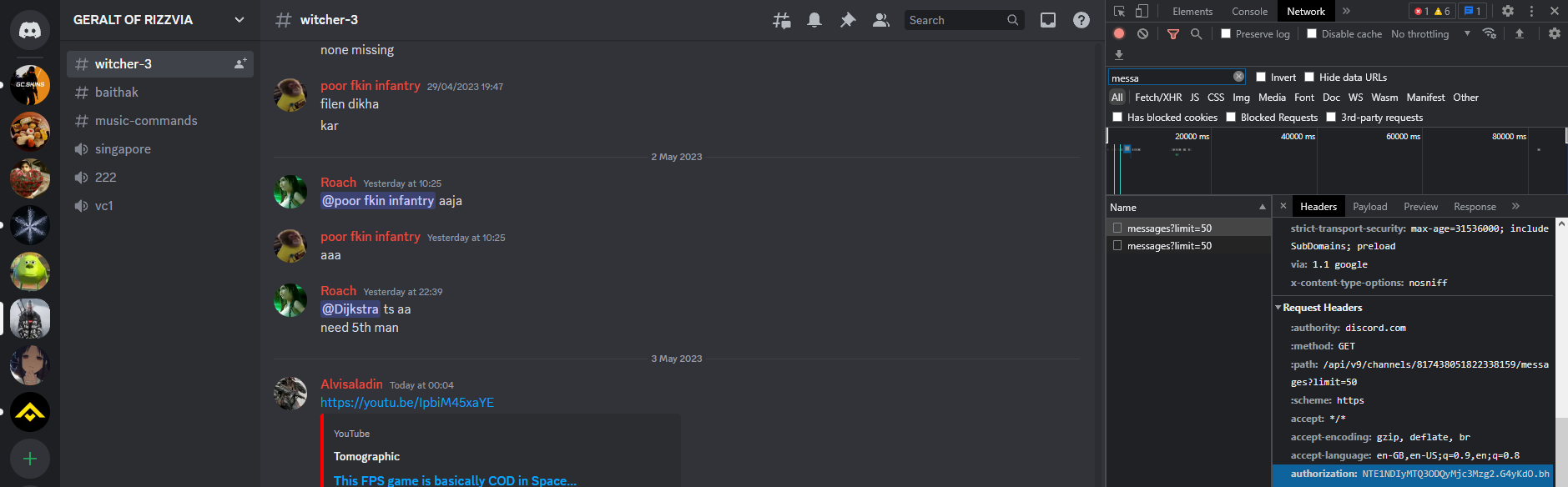The image size is (1568, 487).
Task: Tick 3rd-party requests checkbox
Action: (x=1331, y=117)
